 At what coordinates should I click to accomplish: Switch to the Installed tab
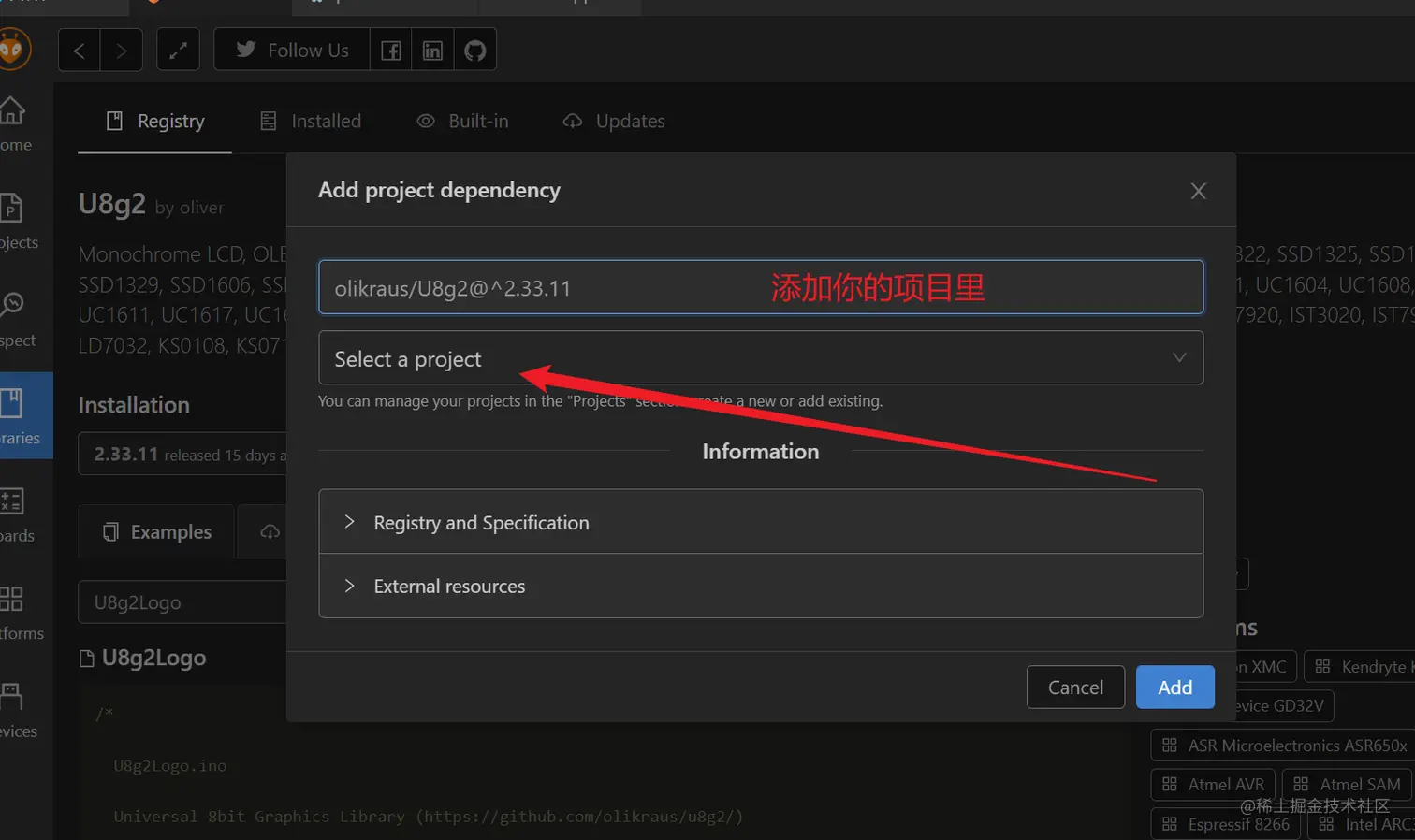click(311, 122)
